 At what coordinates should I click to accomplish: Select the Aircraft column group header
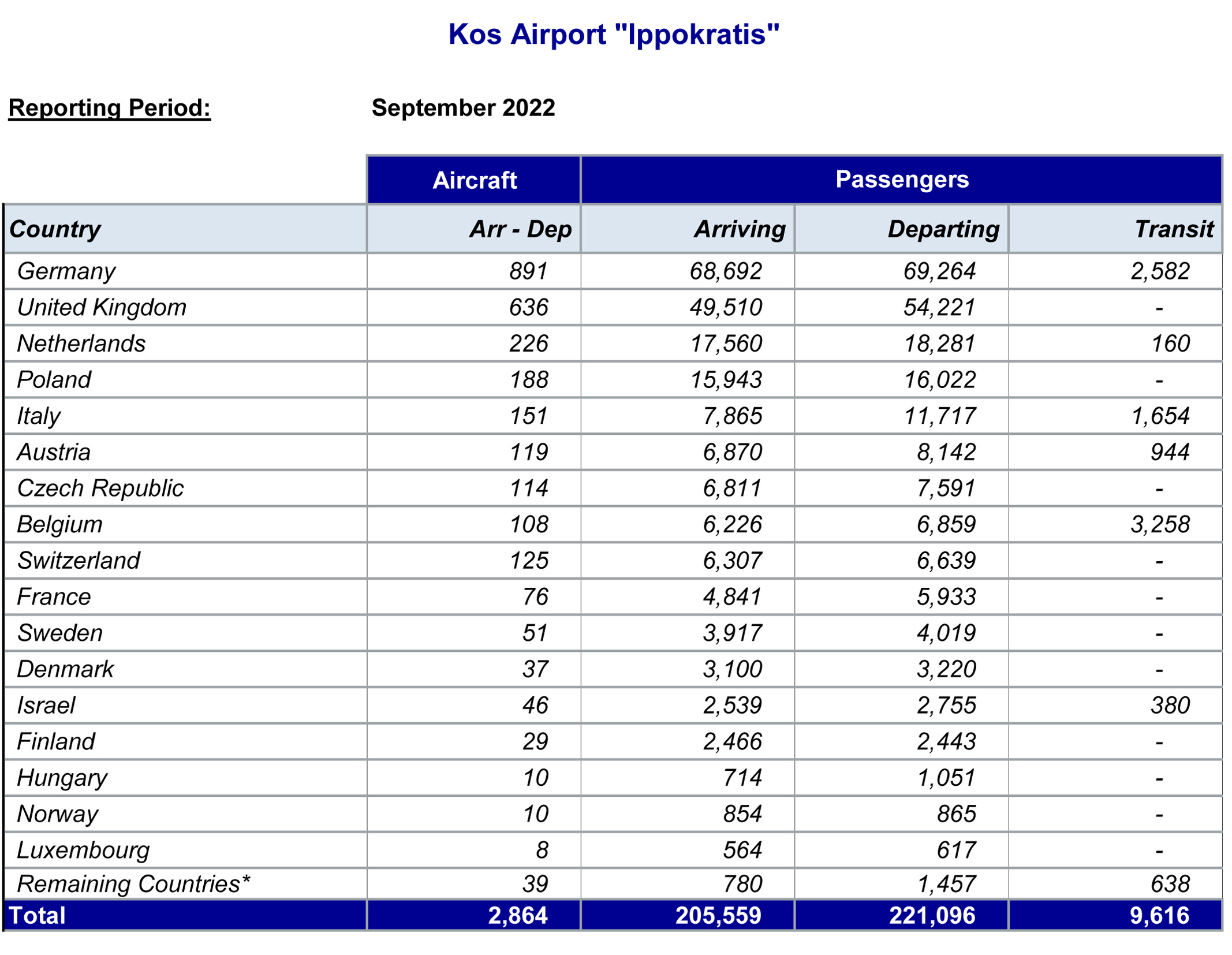tap(474, 180)
